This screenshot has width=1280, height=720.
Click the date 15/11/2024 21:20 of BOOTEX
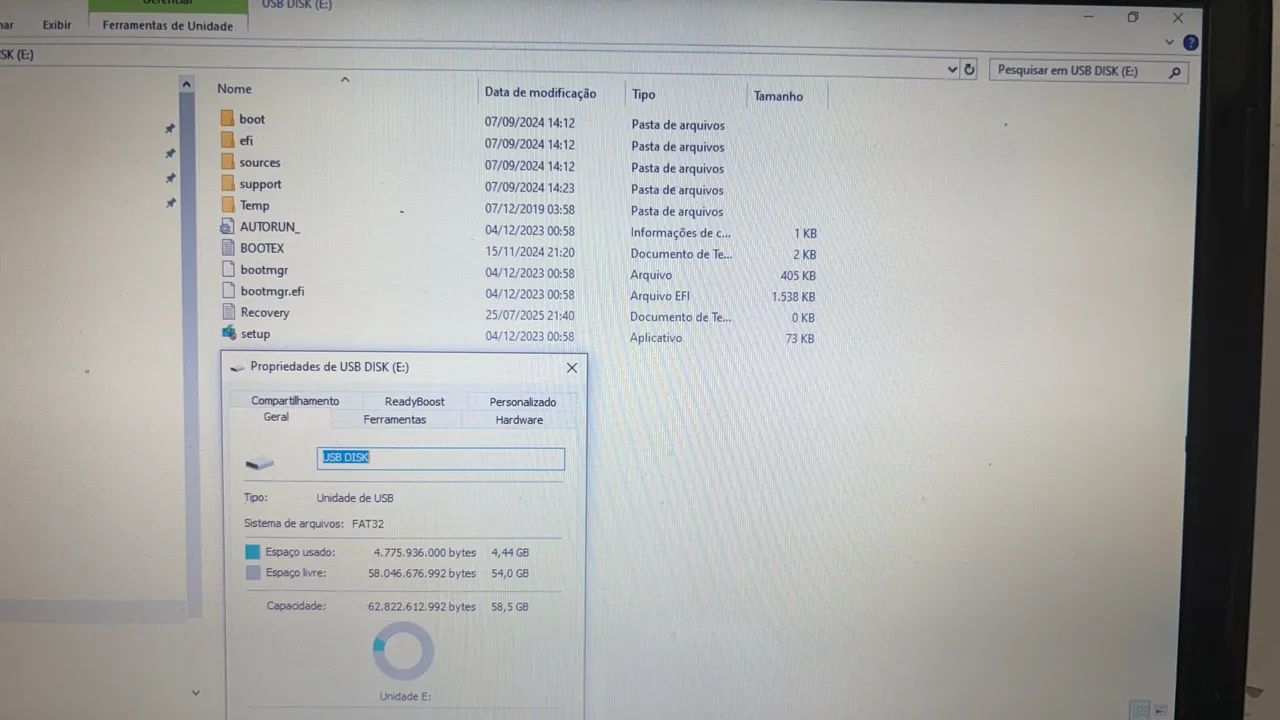[x=530, y=252]
